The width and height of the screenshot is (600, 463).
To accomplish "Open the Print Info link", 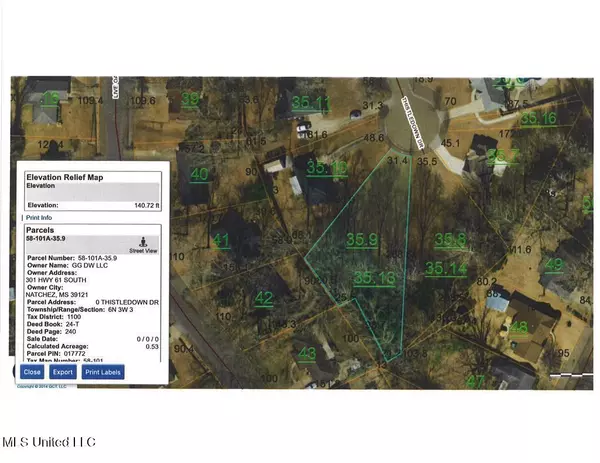I will (x=39, y=217).
